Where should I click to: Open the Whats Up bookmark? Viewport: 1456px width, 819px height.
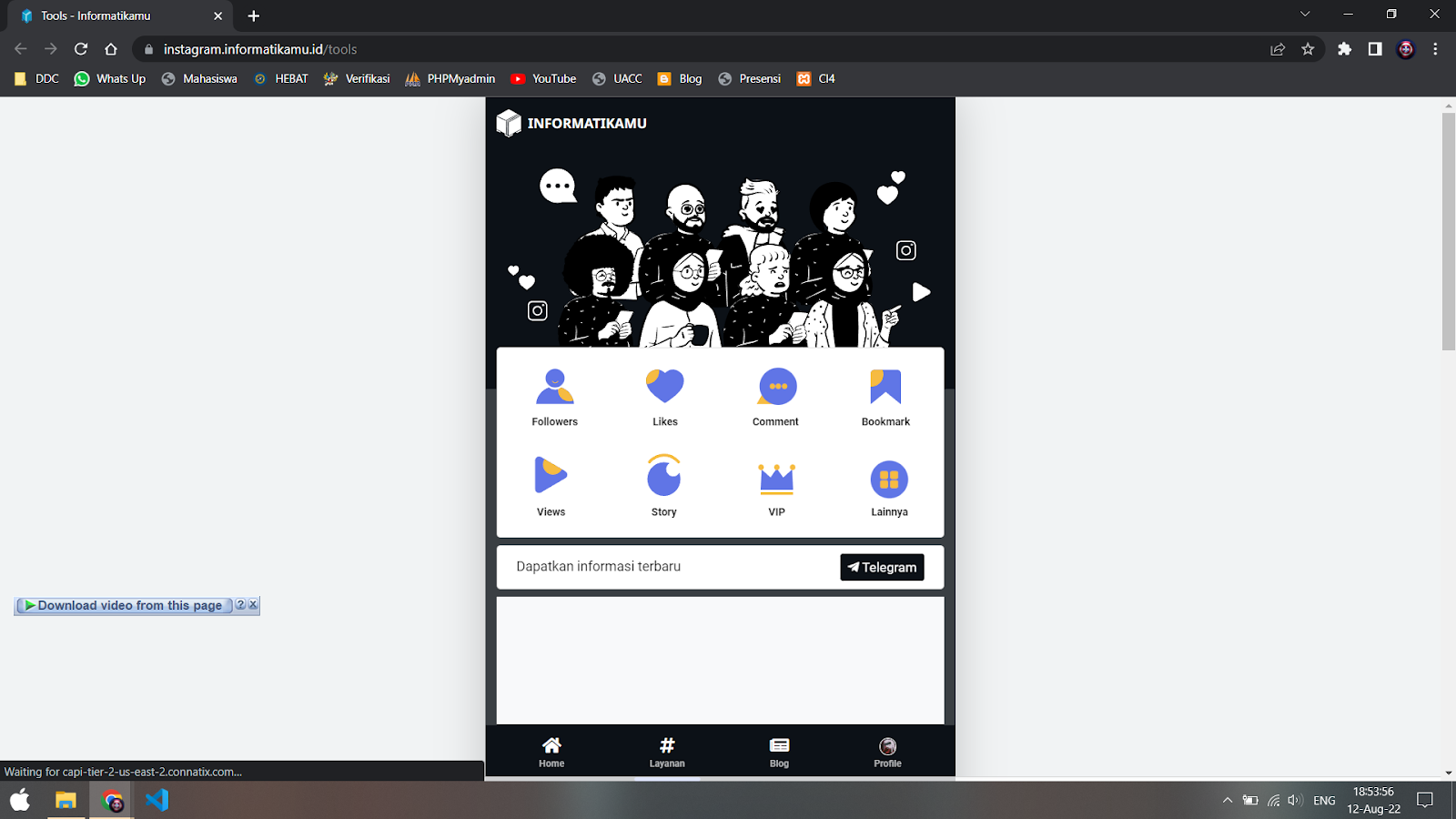[110, 79]
